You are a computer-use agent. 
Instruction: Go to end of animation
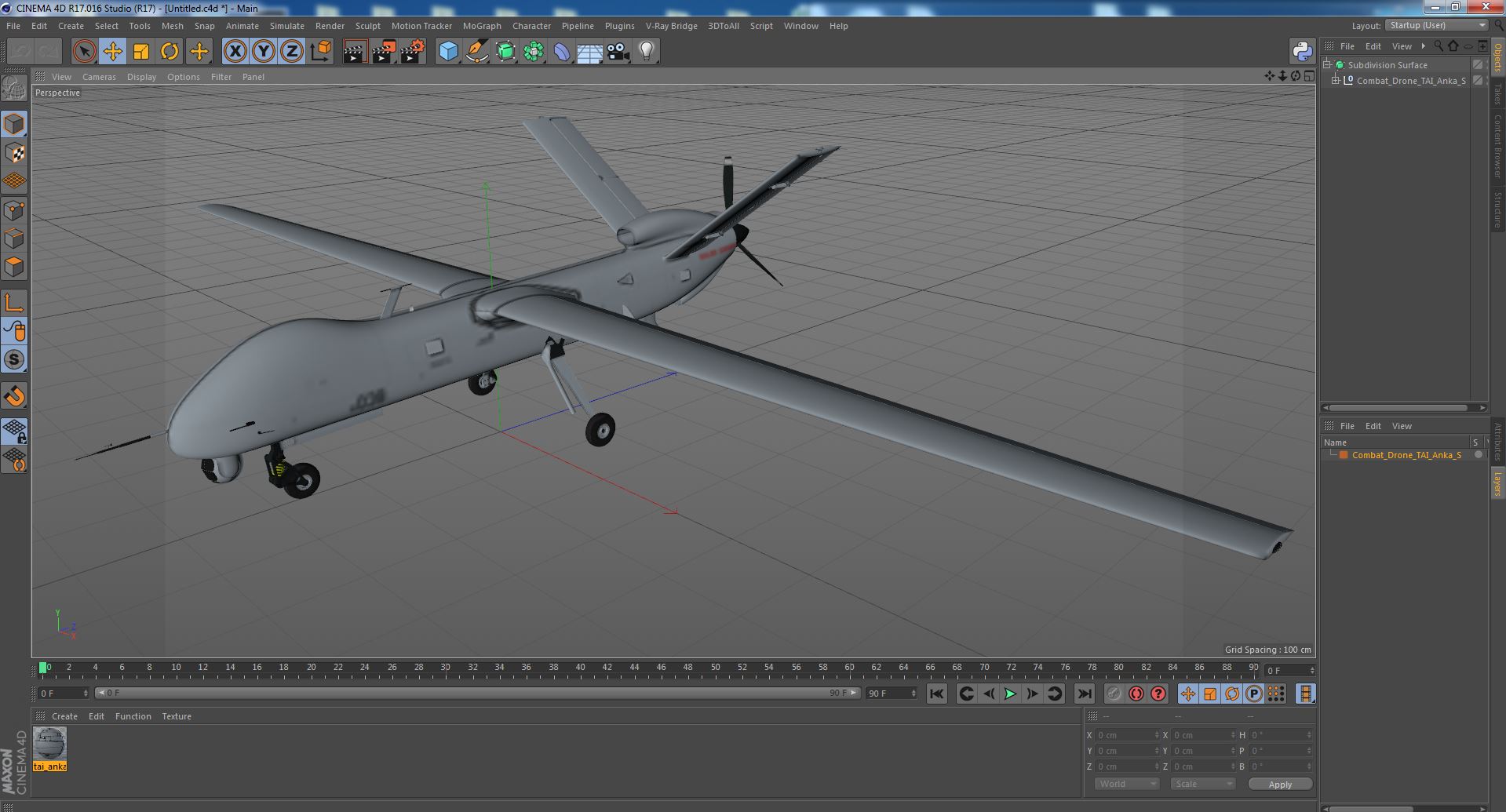[1084, 694]
